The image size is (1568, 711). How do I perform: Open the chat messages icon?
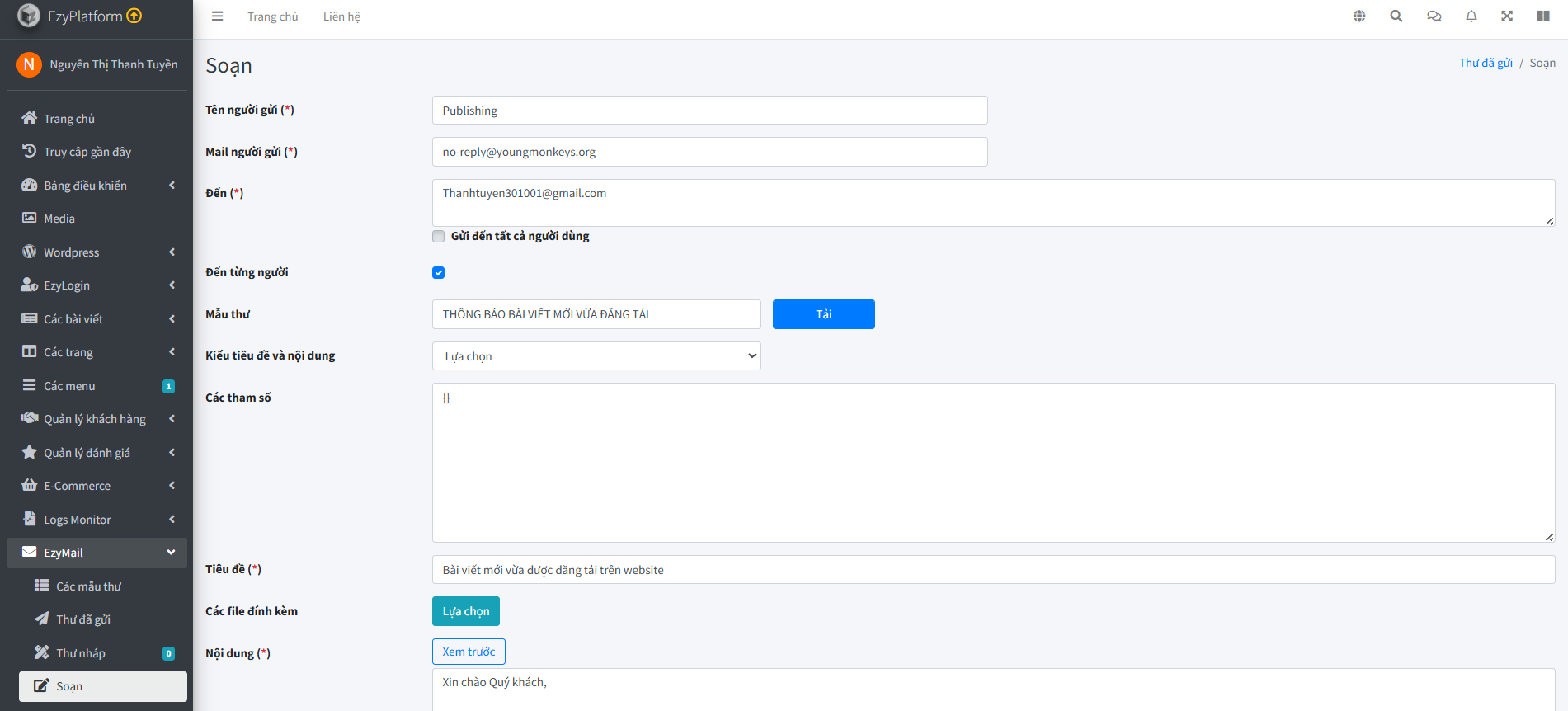[x=1434, y=16]
